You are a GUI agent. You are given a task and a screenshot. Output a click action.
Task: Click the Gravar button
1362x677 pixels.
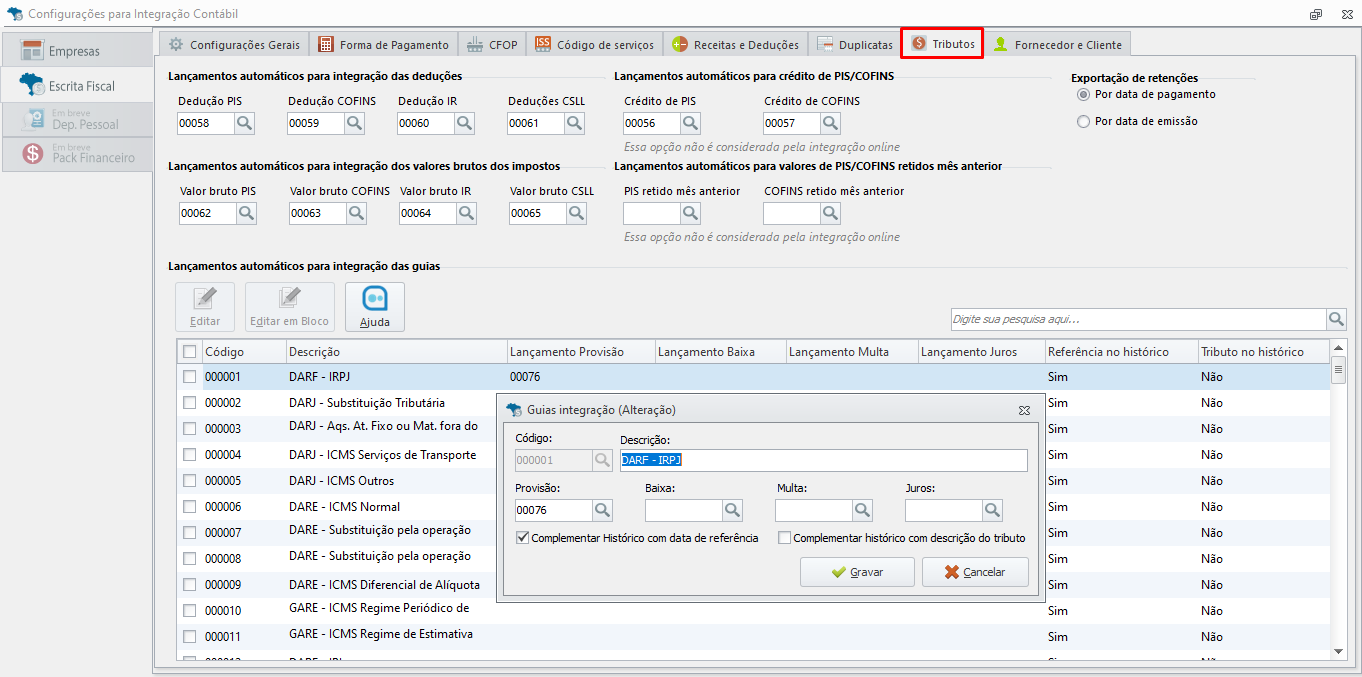point(857,572)
